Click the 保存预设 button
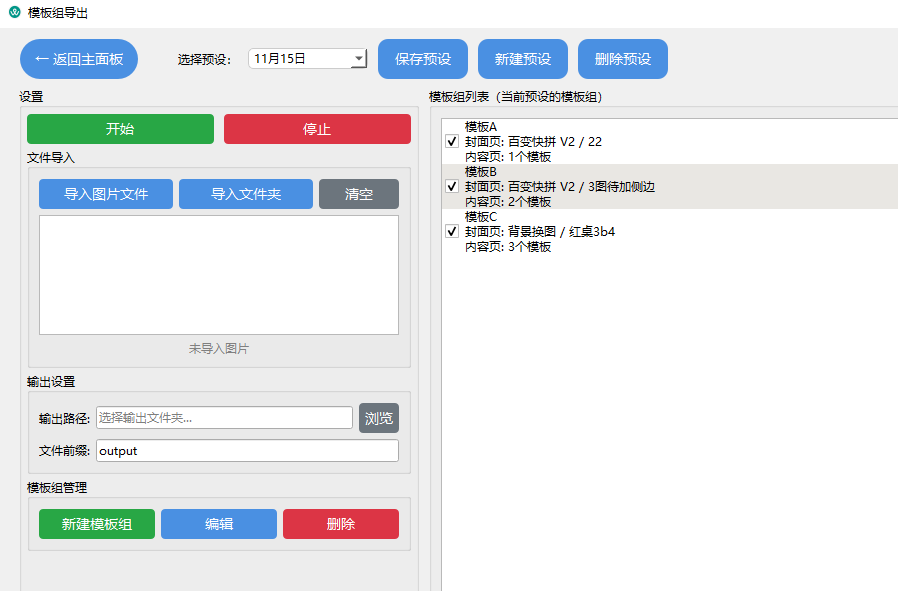This screenshot has height=591, width=898. tap(422, 58)
